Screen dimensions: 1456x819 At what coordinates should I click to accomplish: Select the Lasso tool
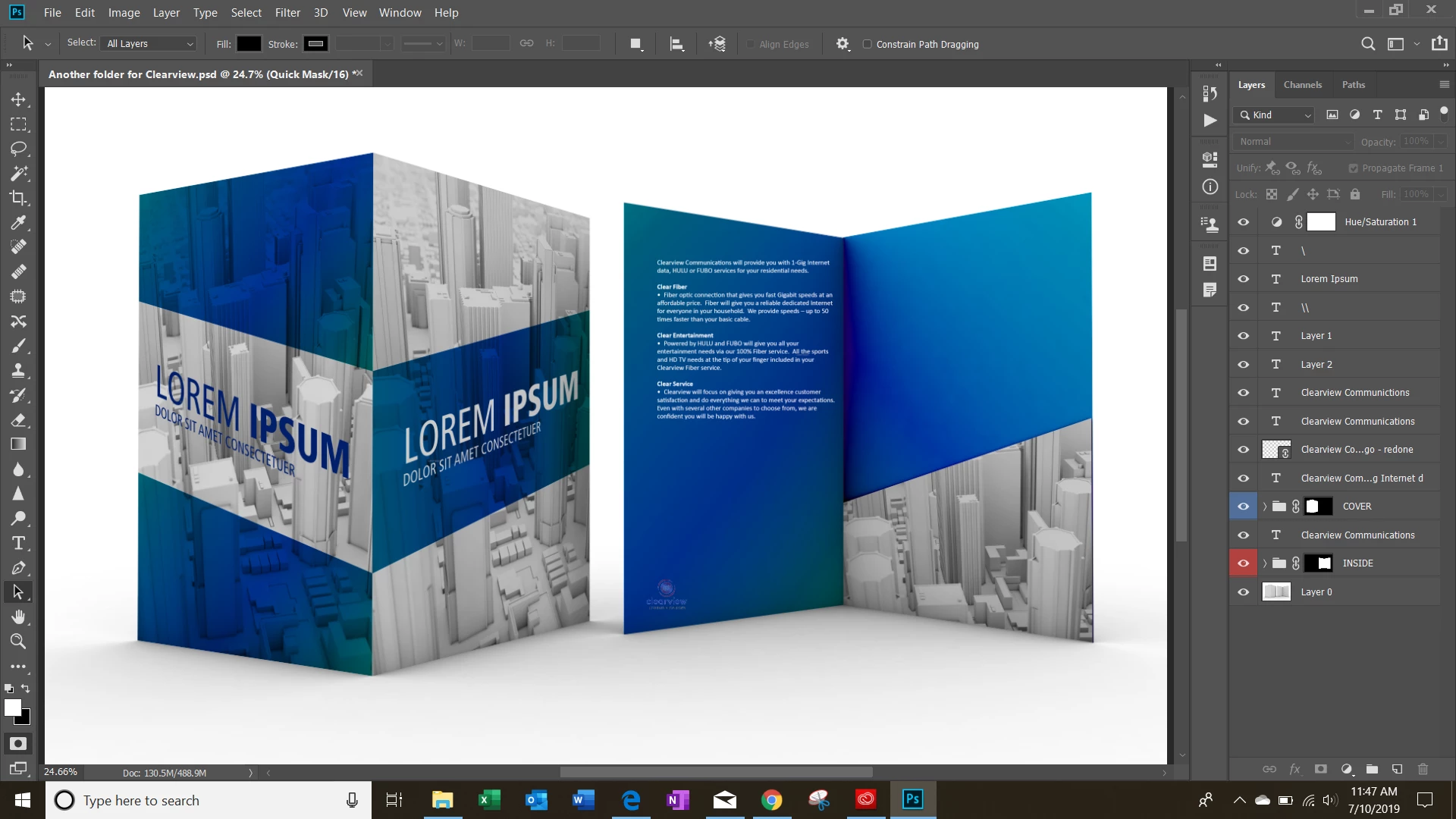[18, 149]
